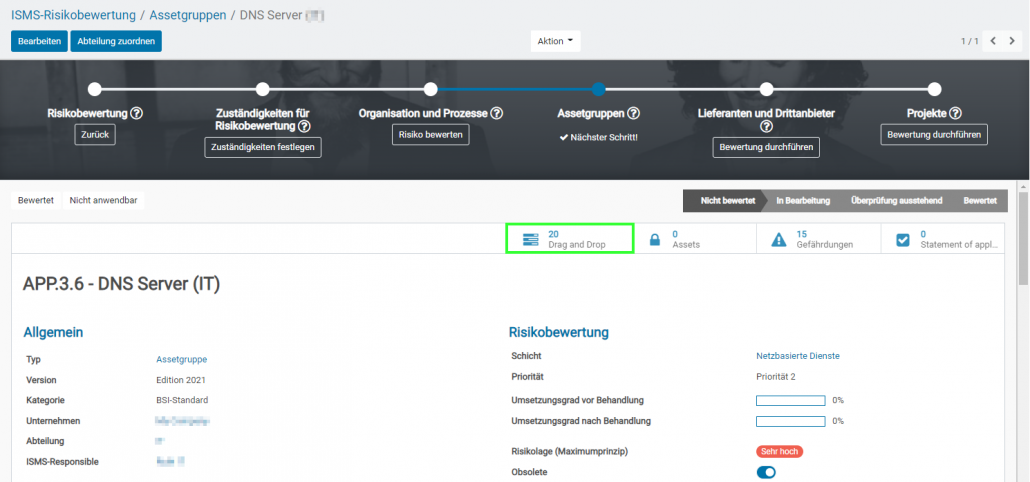
Task: Open the Netzbasierte Dienste link
Action: [x=797, y=355]
